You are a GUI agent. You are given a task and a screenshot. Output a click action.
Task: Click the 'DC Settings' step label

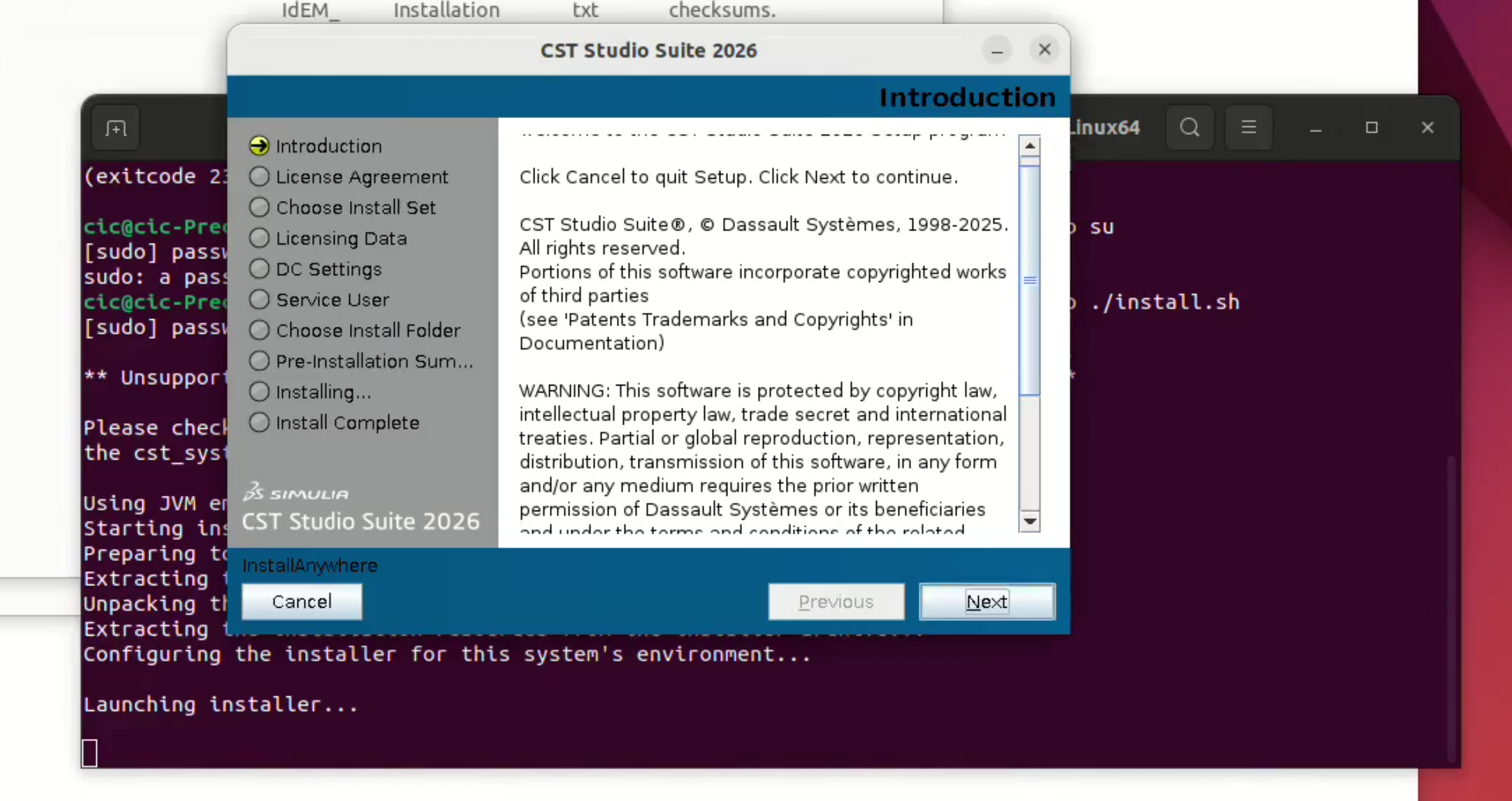point(329,269)
